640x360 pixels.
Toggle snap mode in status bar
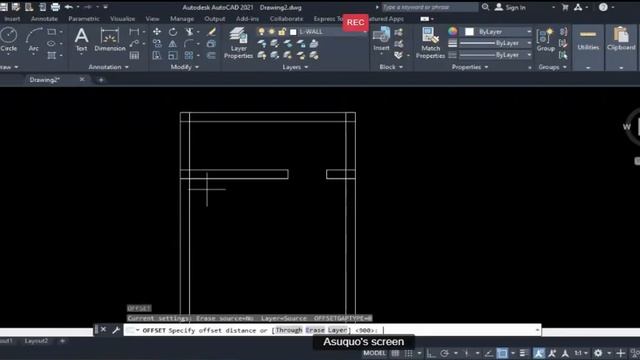409,353
